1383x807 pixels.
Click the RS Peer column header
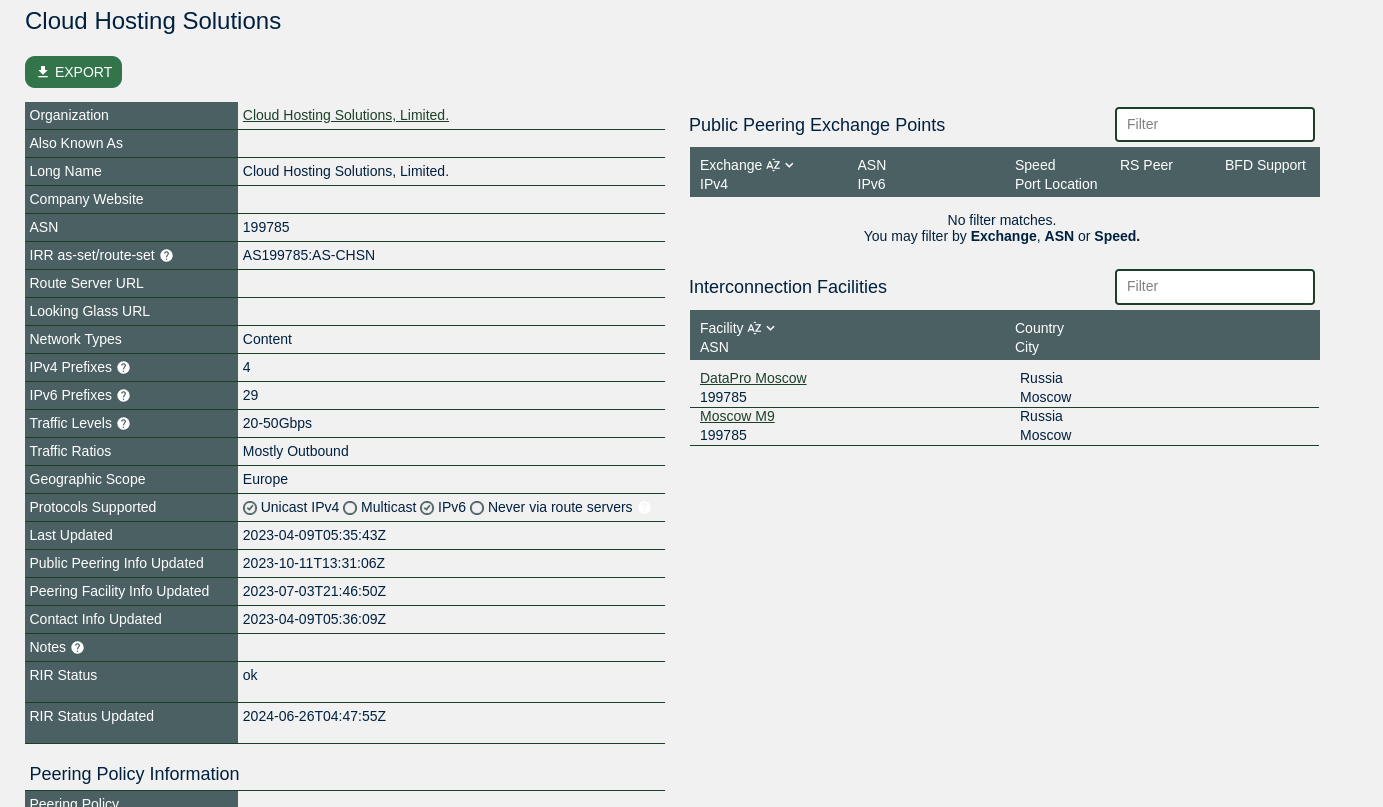tap(1146, 165)
